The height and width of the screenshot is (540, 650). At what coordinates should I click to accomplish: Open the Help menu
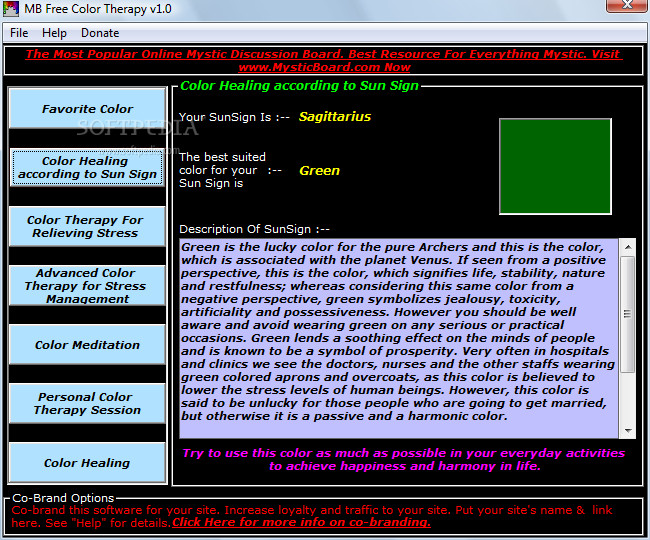tap(54, 33)
